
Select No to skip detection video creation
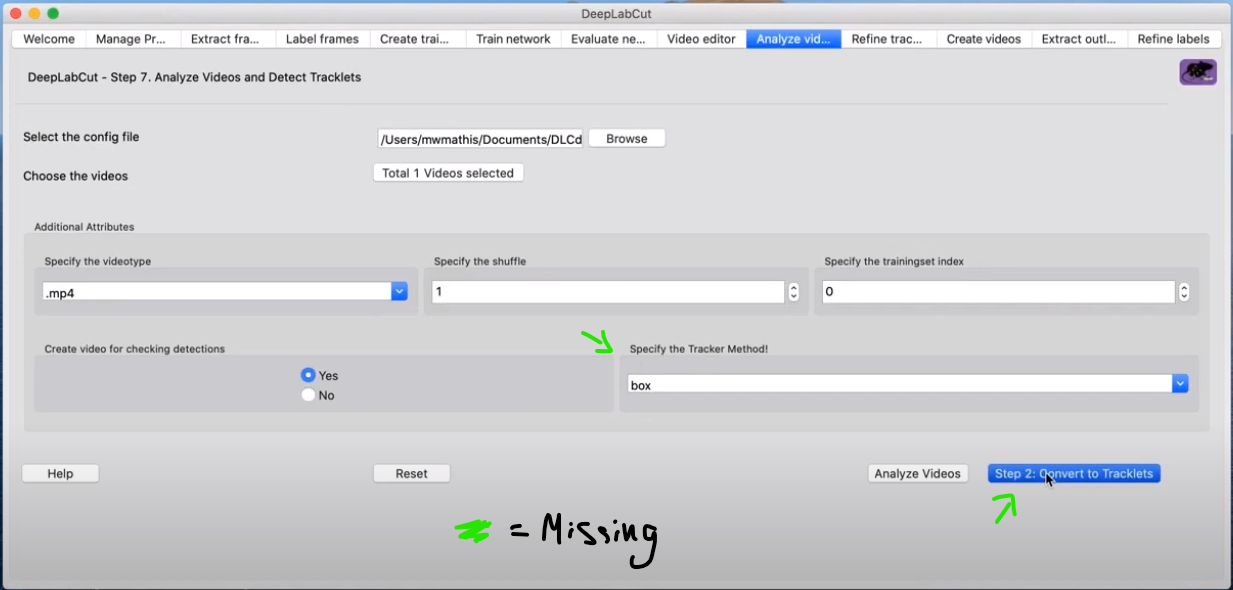(308, 395)
